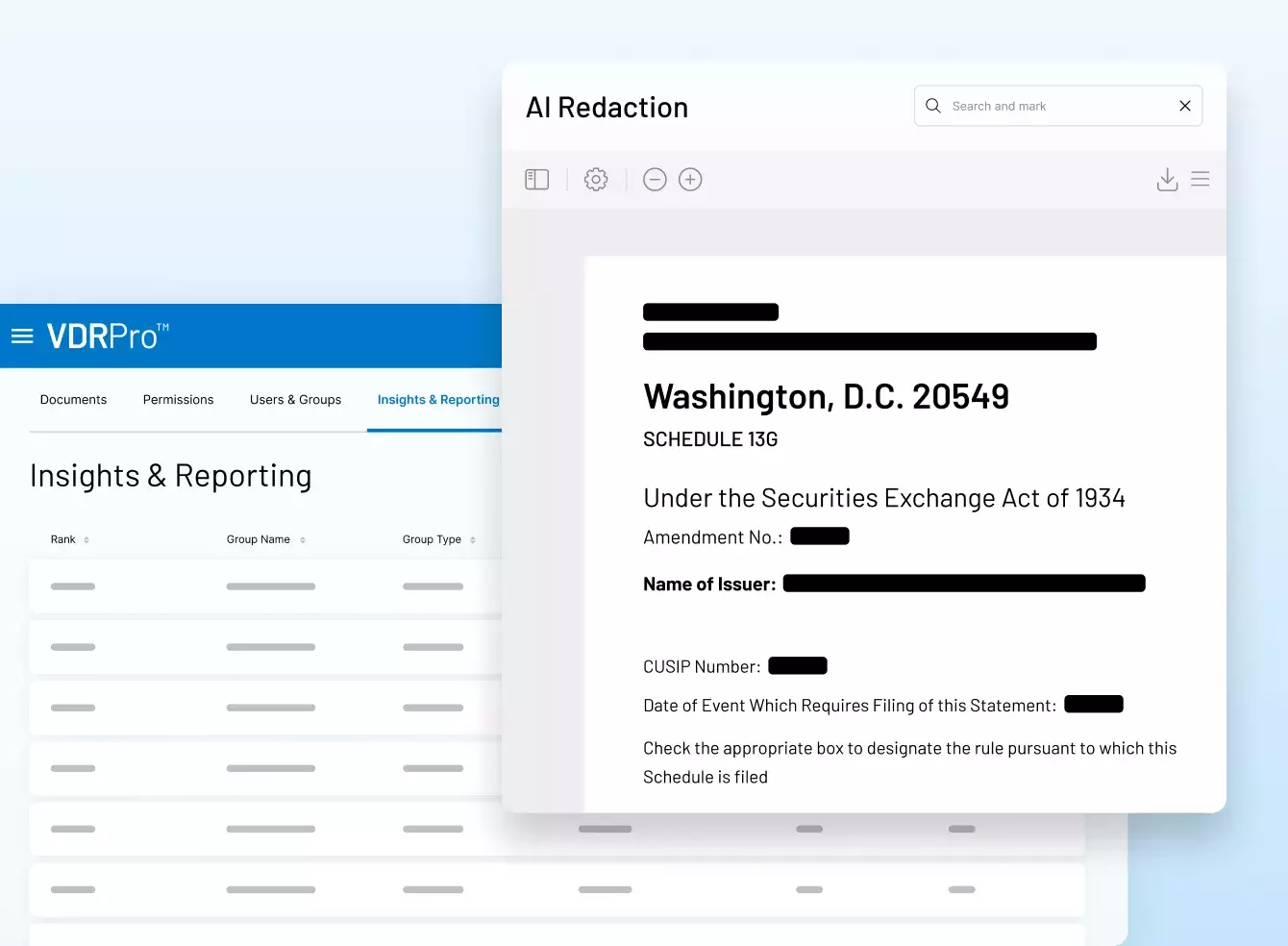1288x946 pixels.
Task: Open redaction settings gear
Action: [x=596, y=180]
